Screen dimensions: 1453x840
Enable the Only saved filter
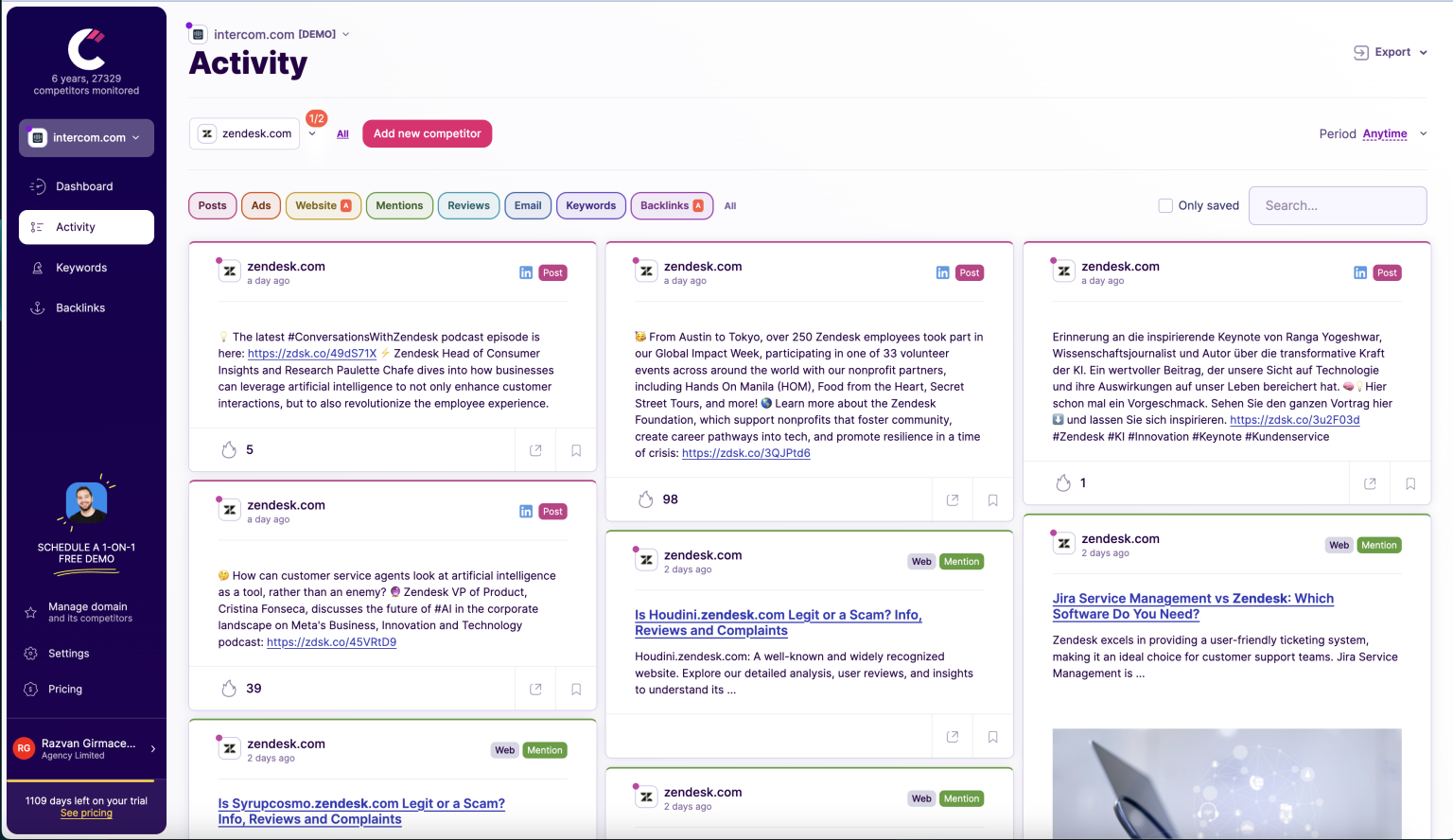(1165, 205)
